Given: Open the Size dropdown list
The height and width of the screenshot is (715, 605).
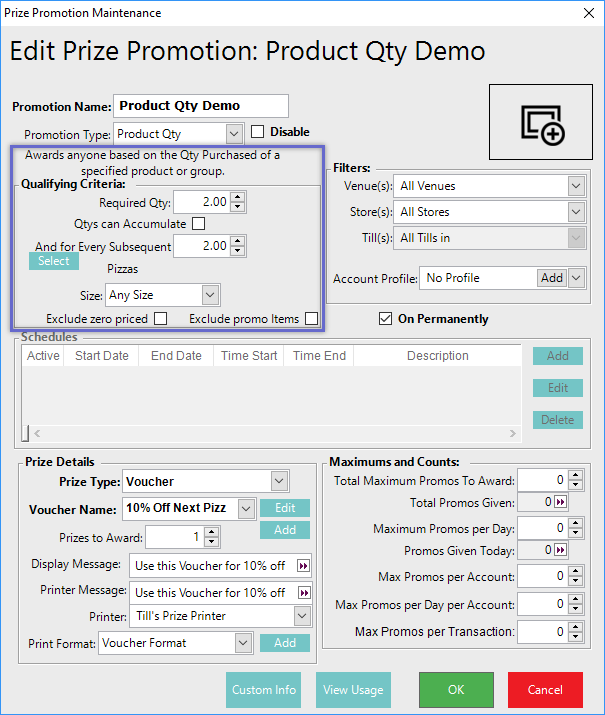Looking at the screenshot, I should point(209,295).
